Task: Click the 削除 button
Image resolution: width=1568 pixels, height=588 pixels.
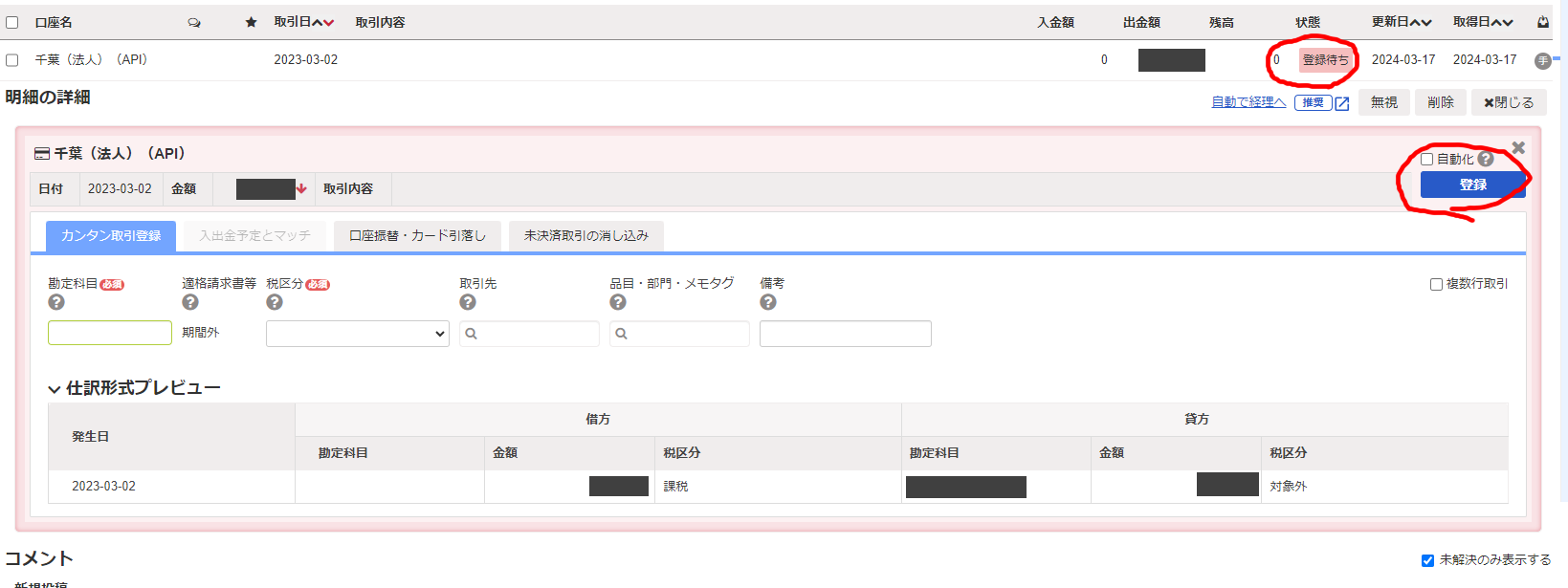Action: coord(1441,102)
